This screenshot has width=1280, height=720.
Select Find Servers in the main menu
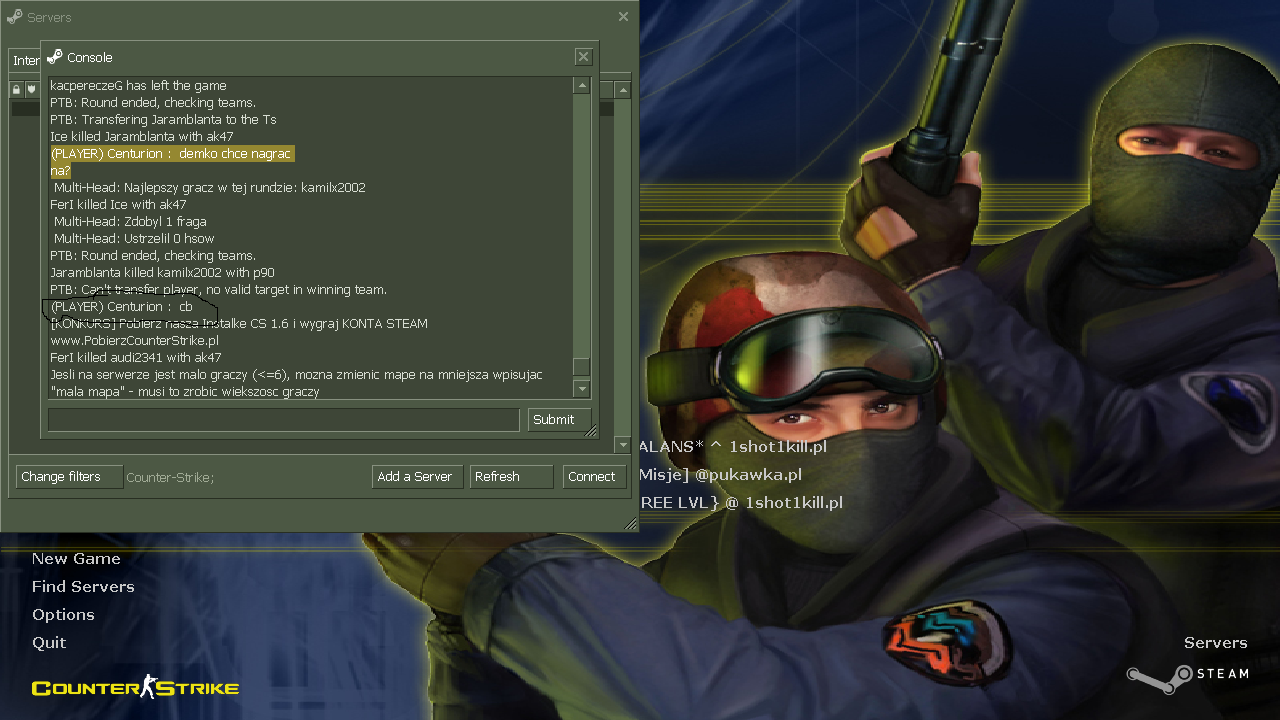[x=83, y=587]
